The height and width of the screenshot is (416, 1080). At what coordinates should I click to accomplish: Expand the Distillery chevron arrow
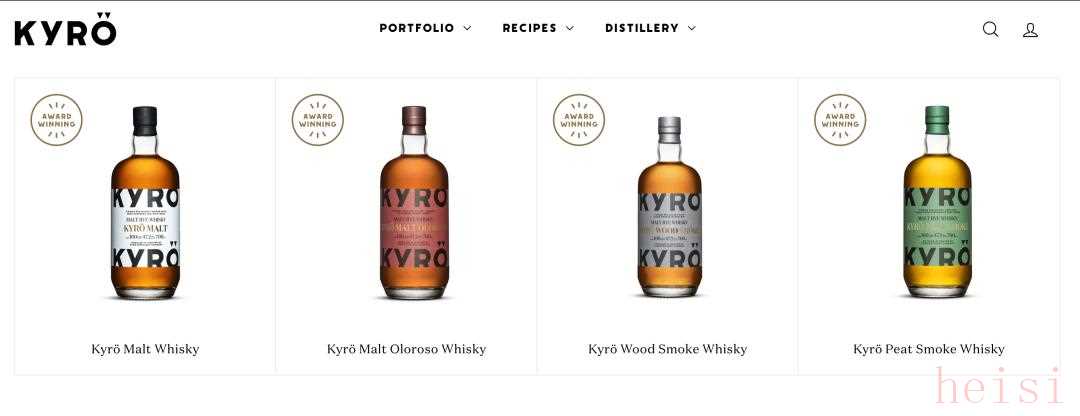pyautogui.click(x=692, y=28)
